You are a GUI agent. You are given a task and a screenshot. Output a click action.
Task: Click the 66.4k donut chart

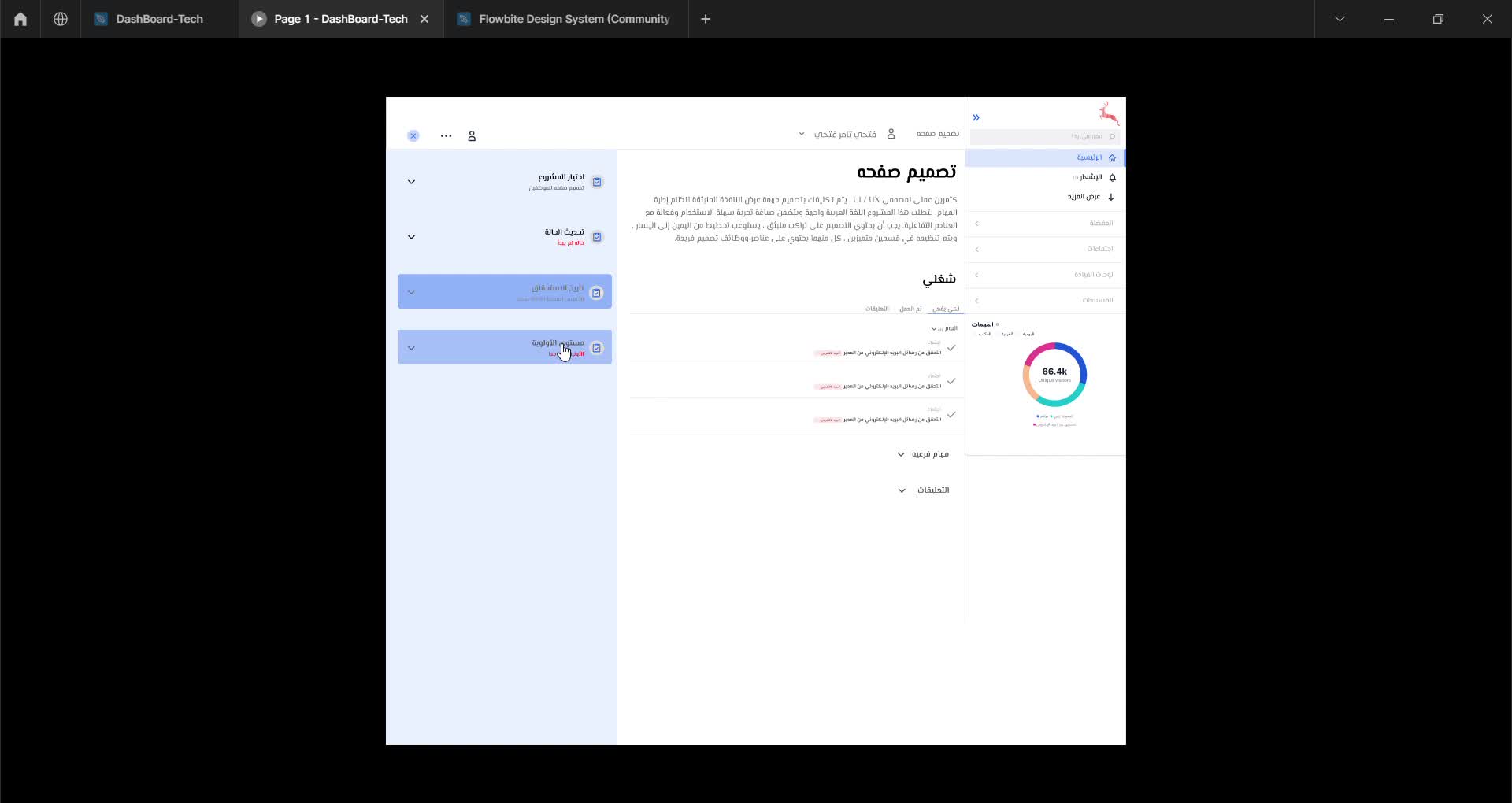pyautogui.click(x=1054, y=374)
